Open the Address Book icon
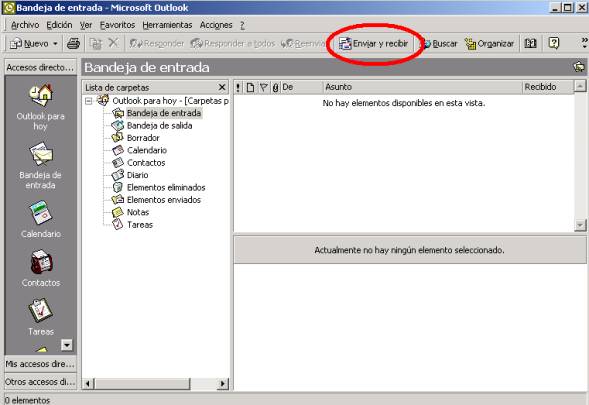This screenshot has width=589, height=405. 530,43
